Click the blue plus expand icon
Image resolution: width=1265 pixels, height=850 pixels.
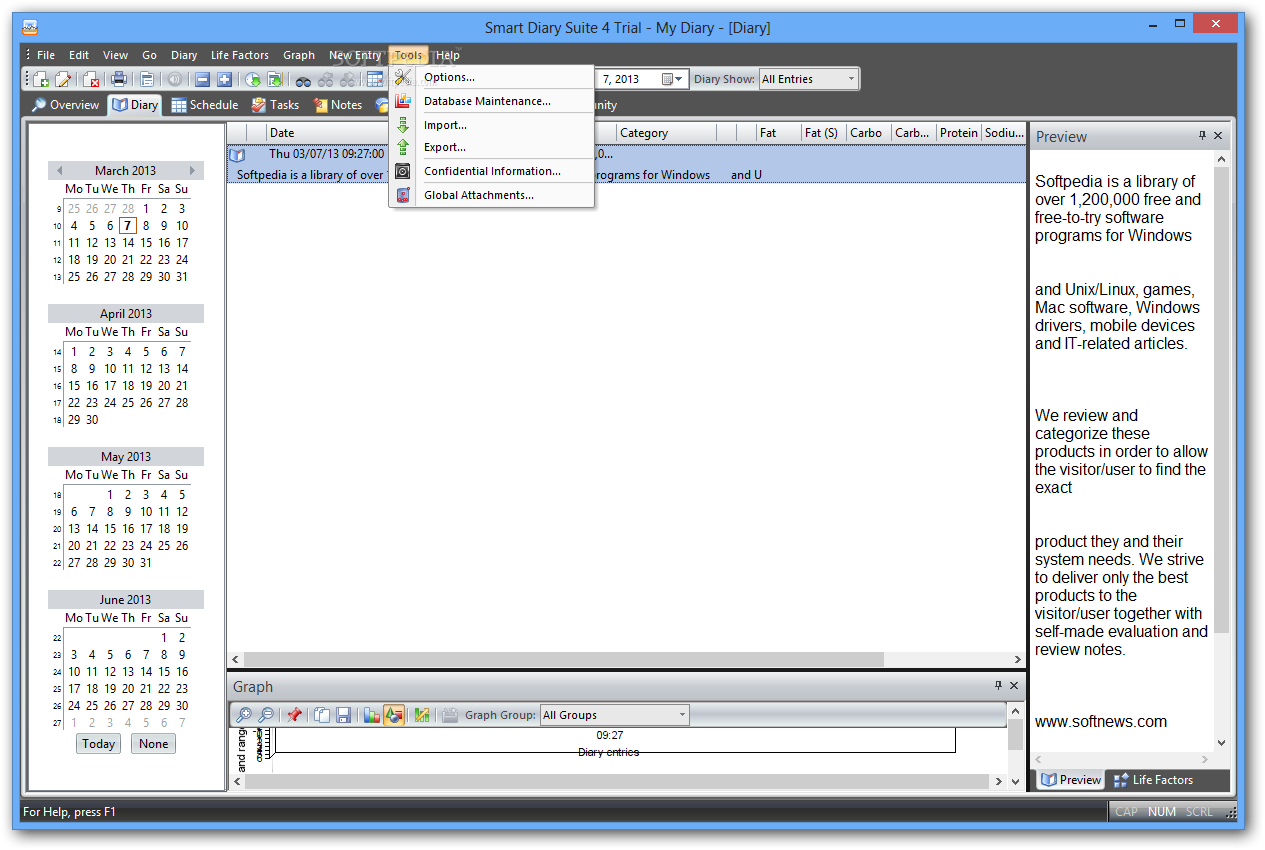[x=224, y=80]
